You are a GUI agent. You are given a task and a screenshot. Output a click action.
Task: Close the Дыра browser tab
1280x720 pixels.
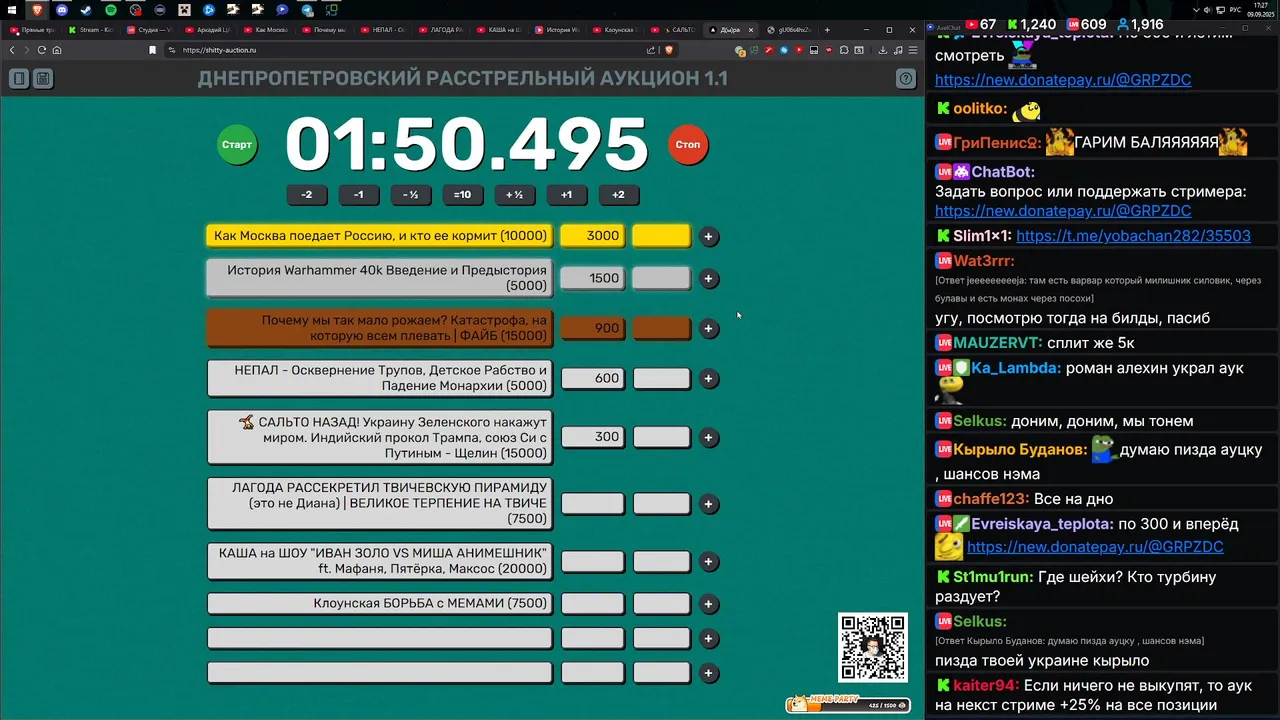tap(751, 30)
